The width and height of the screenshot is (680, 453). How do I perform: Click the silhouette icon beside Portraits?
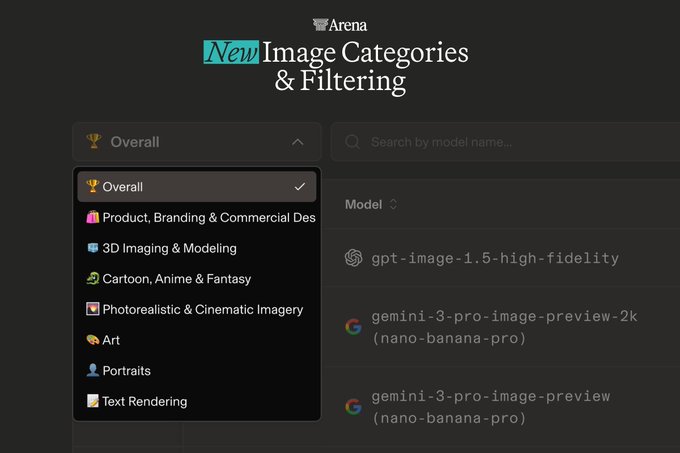(x=92, y=370)
